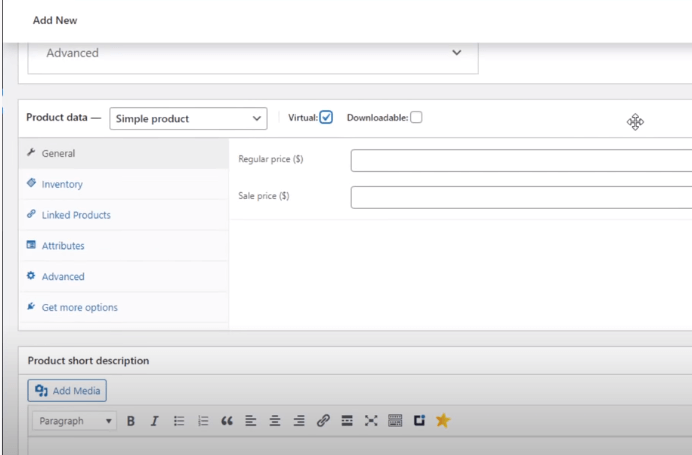Viewport: 692px width, 455px height.
Task: Expand the Advanced panel chevron at top
Action: pos(457,53)
